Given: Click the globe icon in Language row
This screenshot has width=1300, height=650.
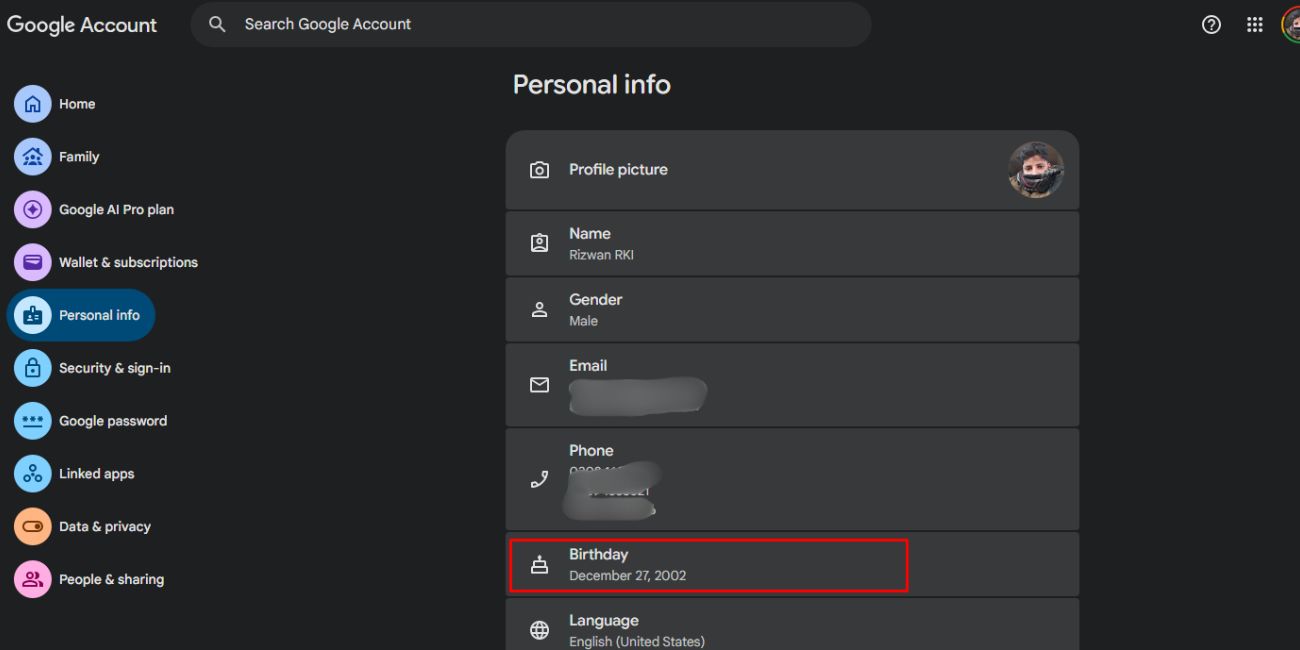Looking at the screenshot, I should pos(540,630).
